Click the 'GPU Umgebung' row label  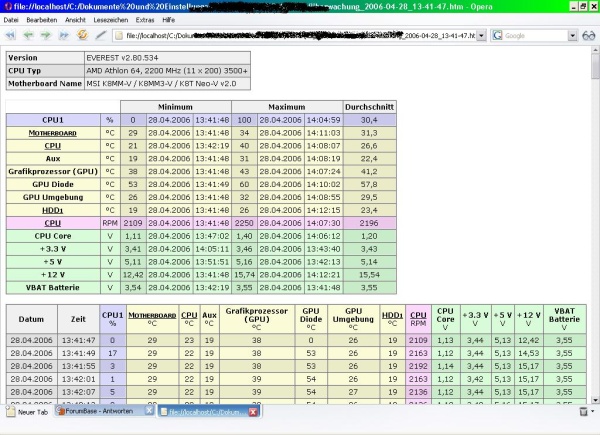click(53, 197)
